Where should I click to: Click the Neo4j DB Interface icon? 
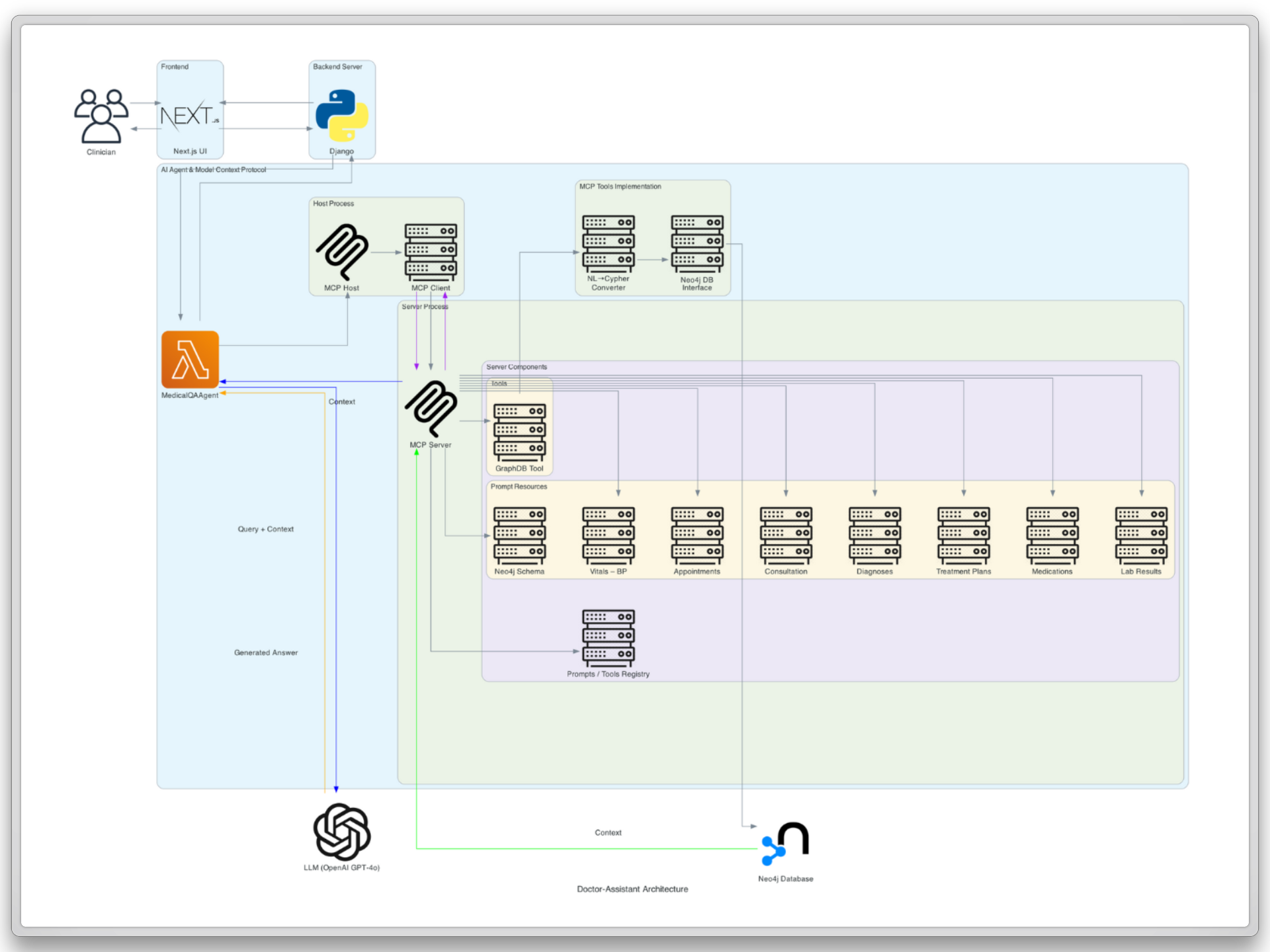[697, 243]
